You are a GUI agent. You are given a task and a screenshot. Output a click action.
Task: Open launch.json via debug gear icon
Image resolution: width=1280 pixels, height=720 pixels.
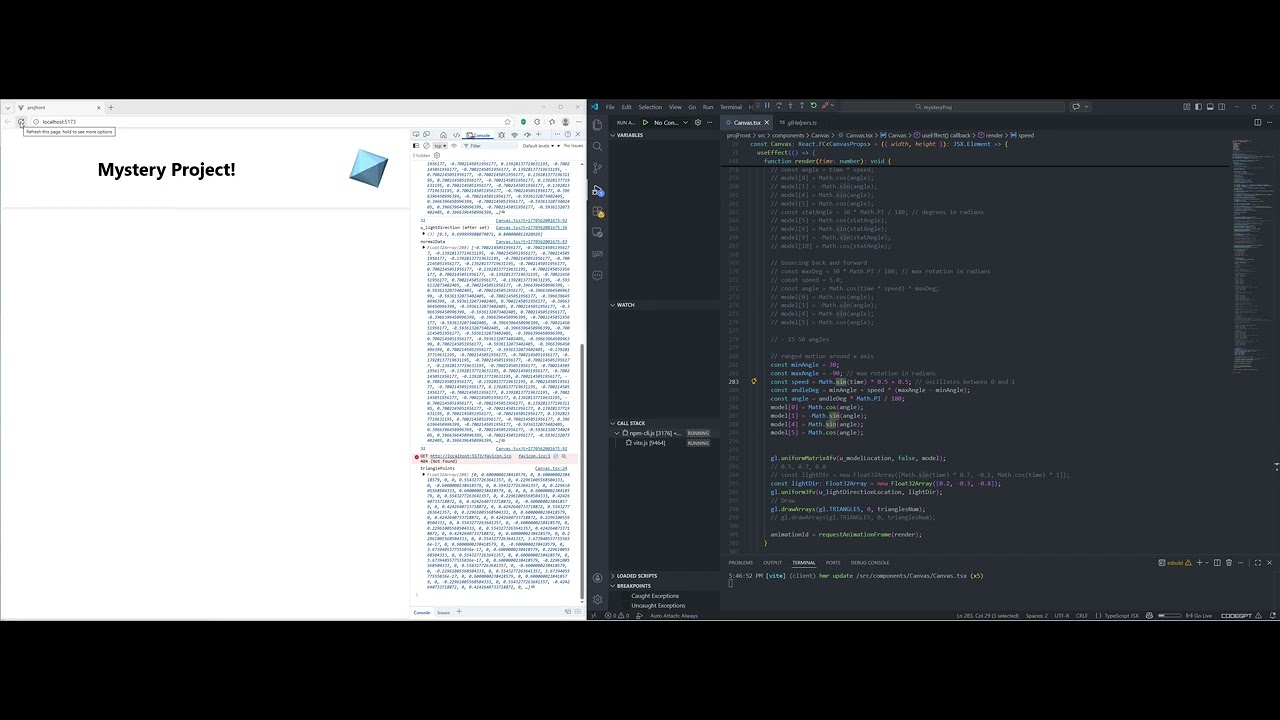pos(698,122)
